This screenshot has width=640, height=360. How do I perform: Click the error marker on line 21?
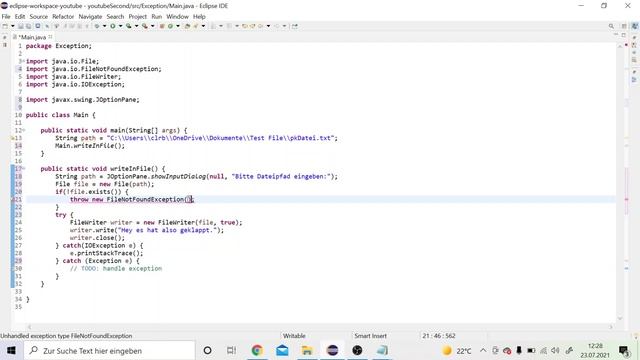[x=13, y=200]
